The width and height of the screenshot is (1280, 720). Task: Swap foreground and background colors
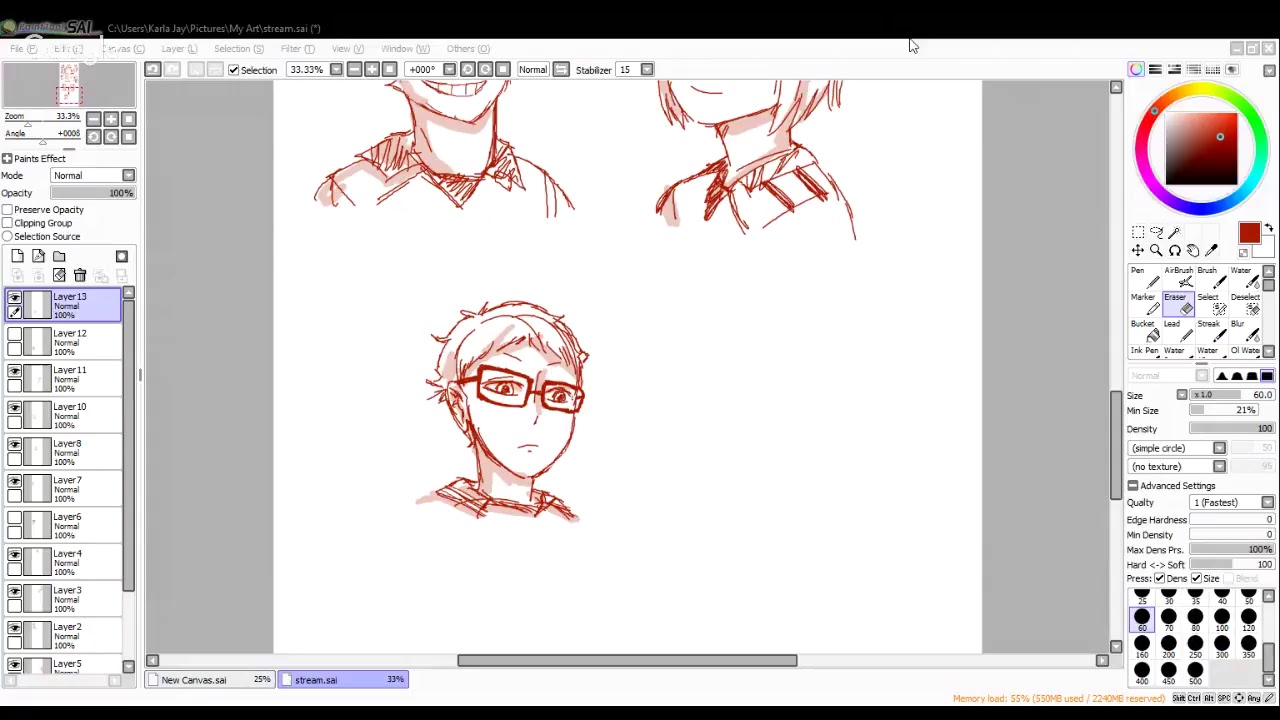(1269, 228)
